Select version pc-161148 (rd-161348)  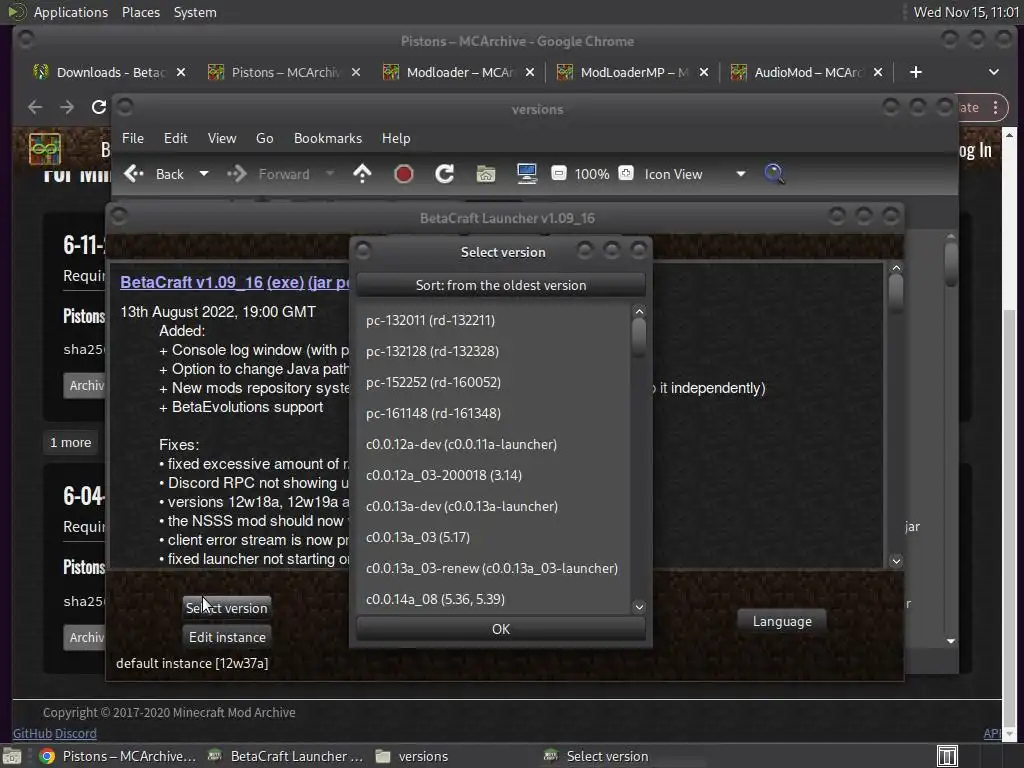494,413
